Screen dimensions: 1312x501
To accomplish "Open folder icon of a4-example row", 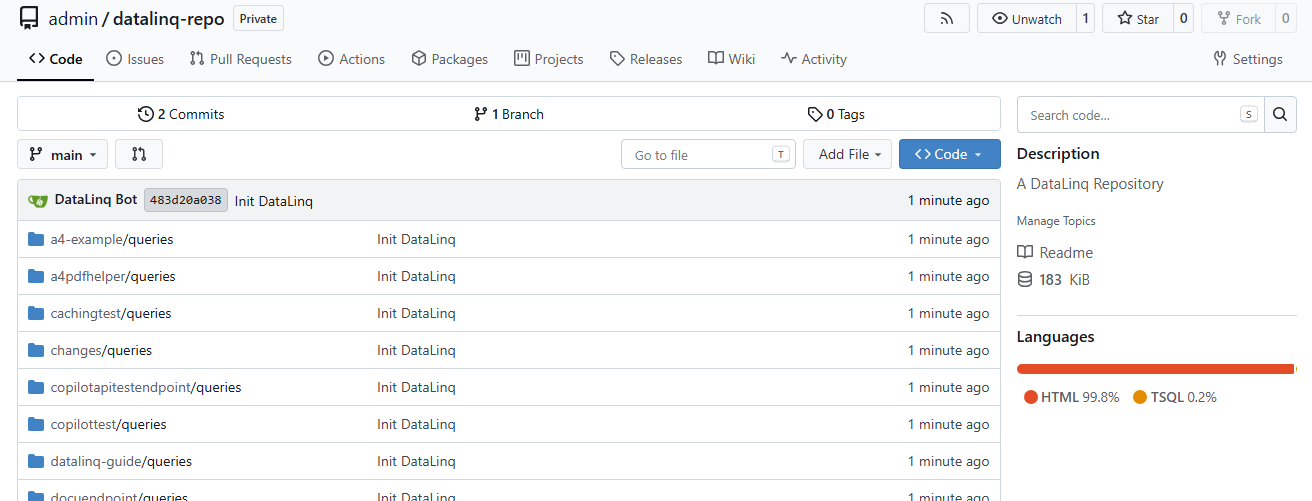I will pyautogui.click(x=37, y=239).
